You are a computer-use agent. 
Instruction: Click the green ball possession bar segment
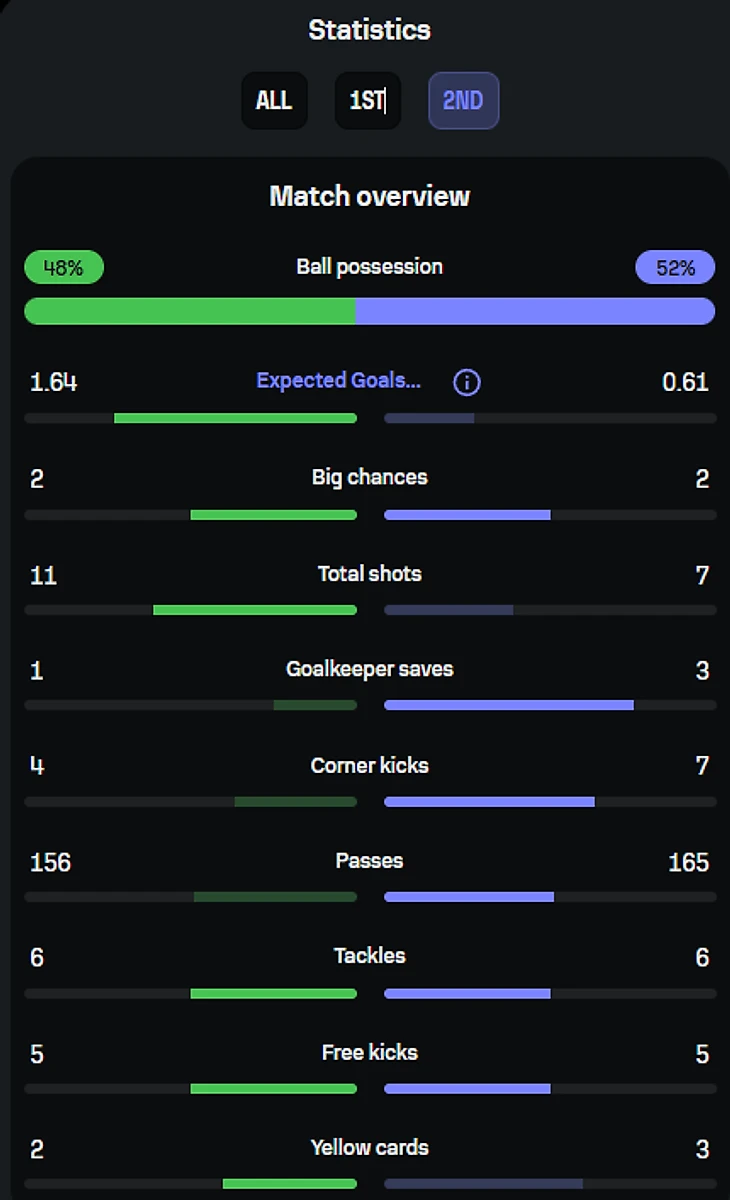point(190,311)
